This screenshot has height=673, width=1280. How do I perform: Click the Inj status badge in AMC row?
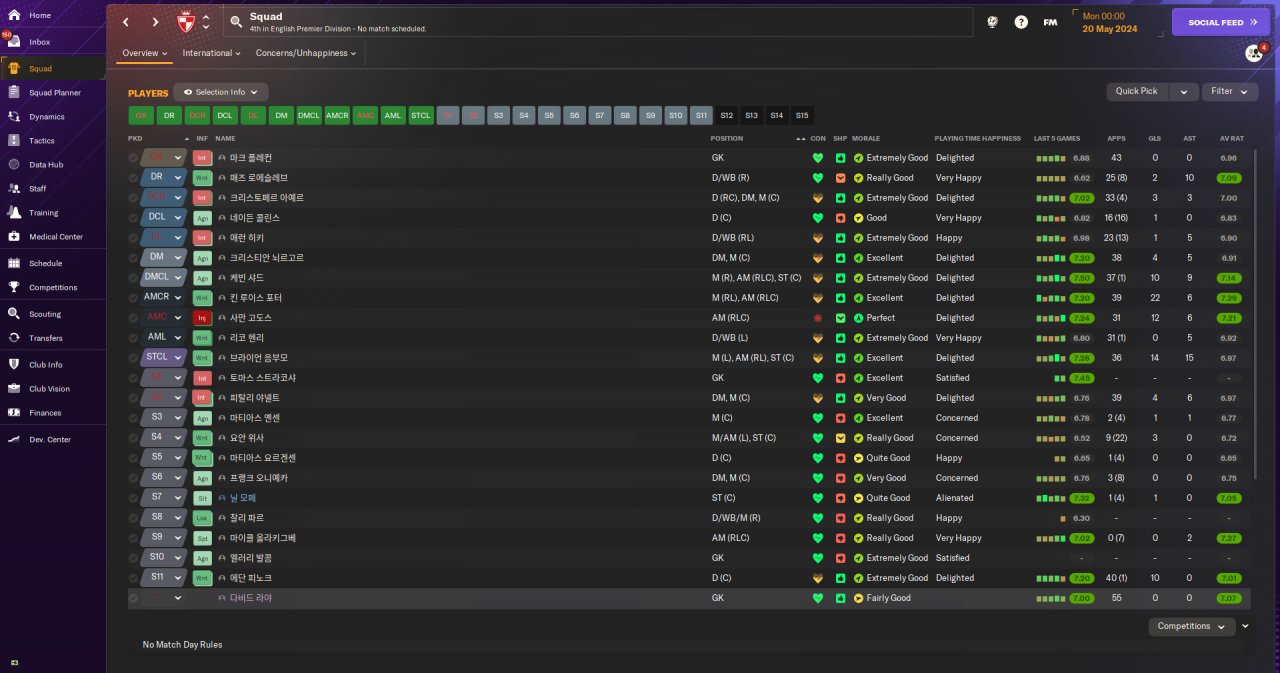[202, 318]
